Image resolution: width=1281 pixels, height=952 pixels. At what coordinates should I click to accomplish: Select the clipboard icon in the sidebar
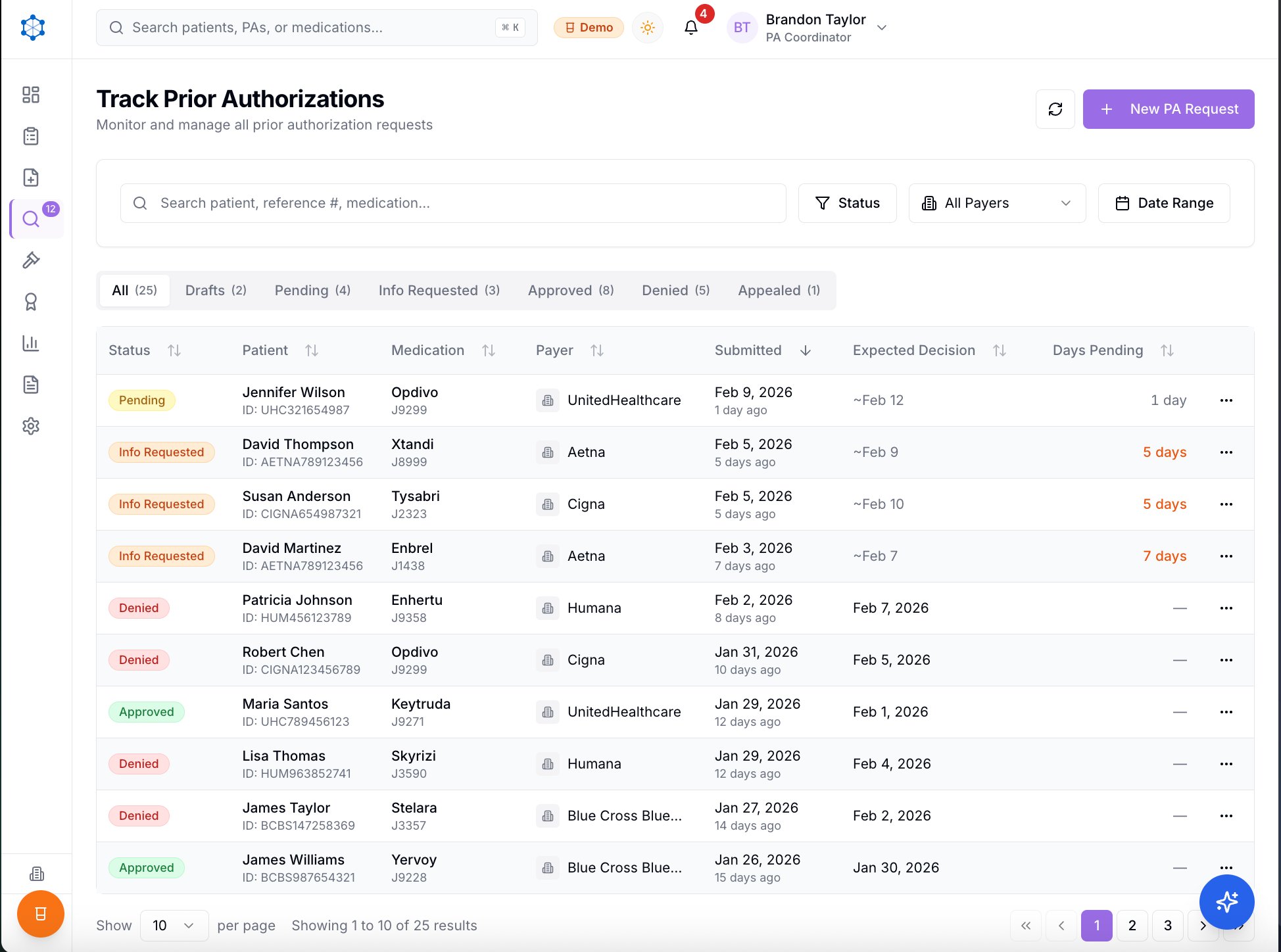(x=30, y=136)
